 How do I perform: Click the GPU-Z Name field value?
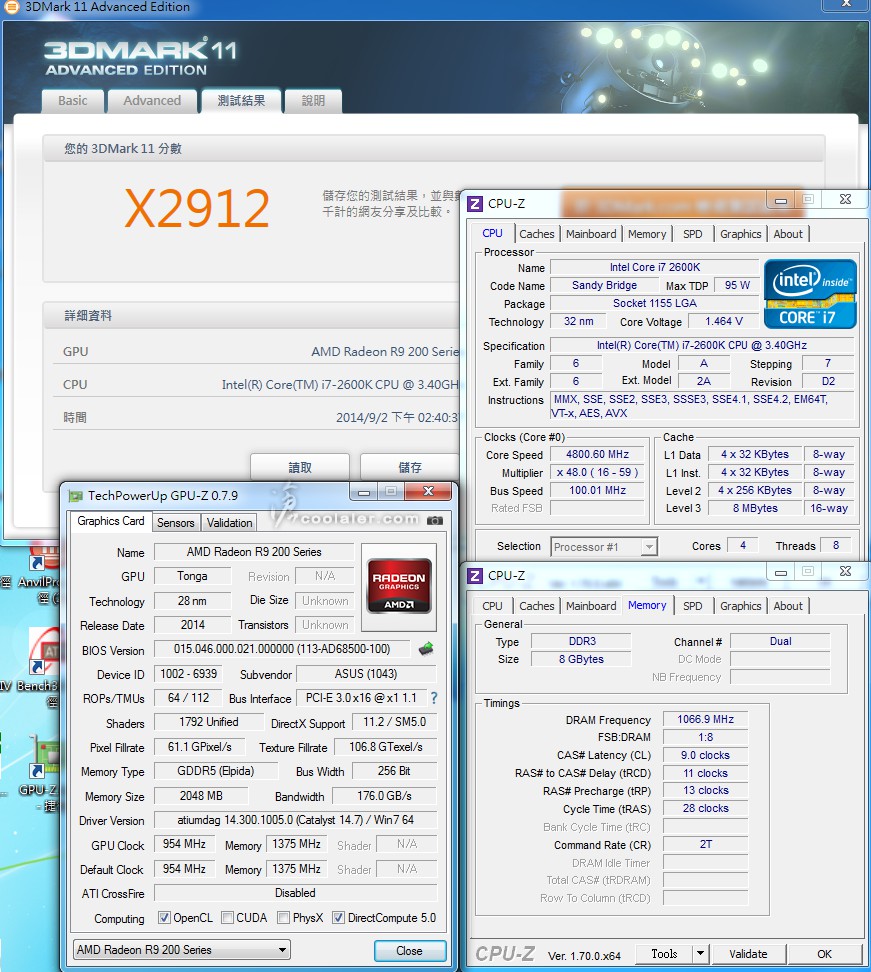254,552
